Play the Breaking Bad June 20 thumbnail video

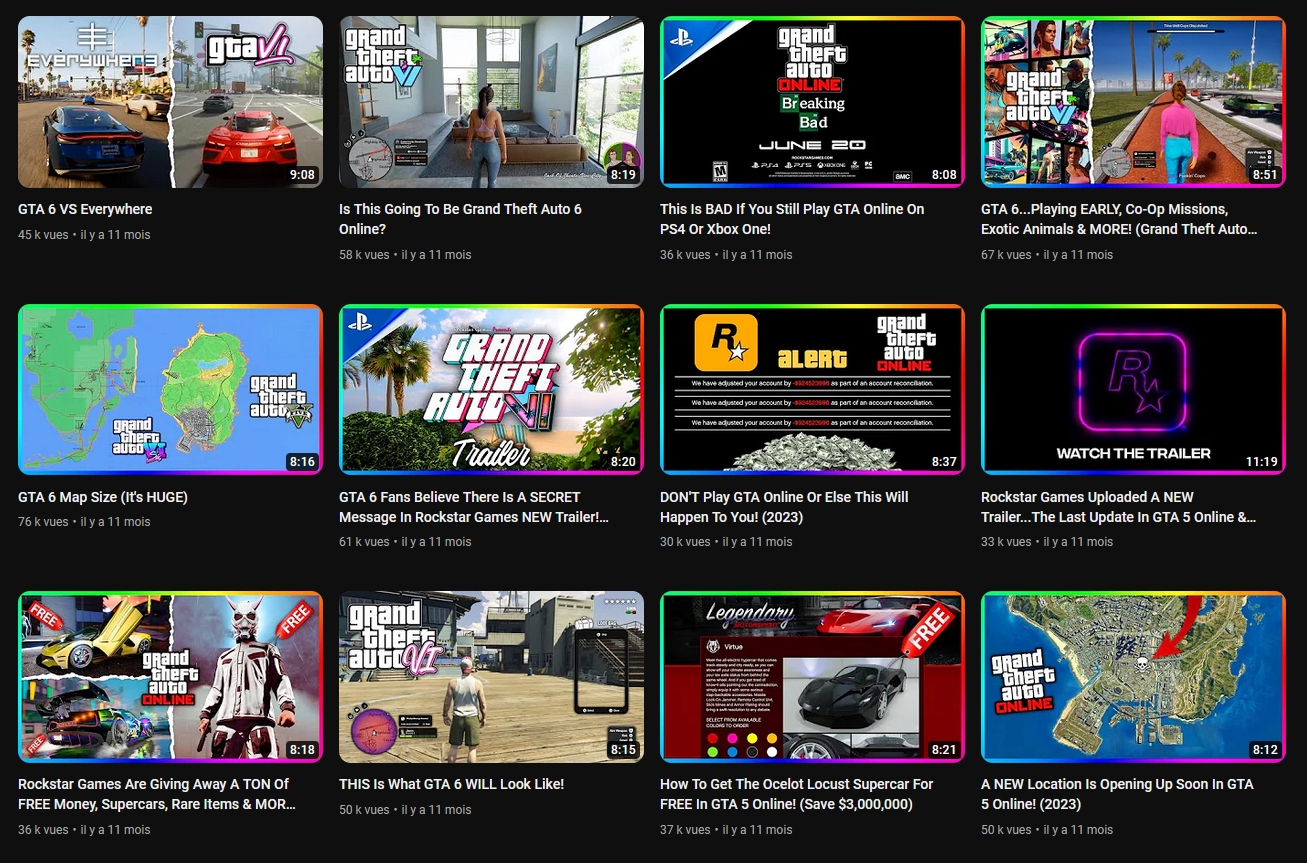[x=812, y=102]
